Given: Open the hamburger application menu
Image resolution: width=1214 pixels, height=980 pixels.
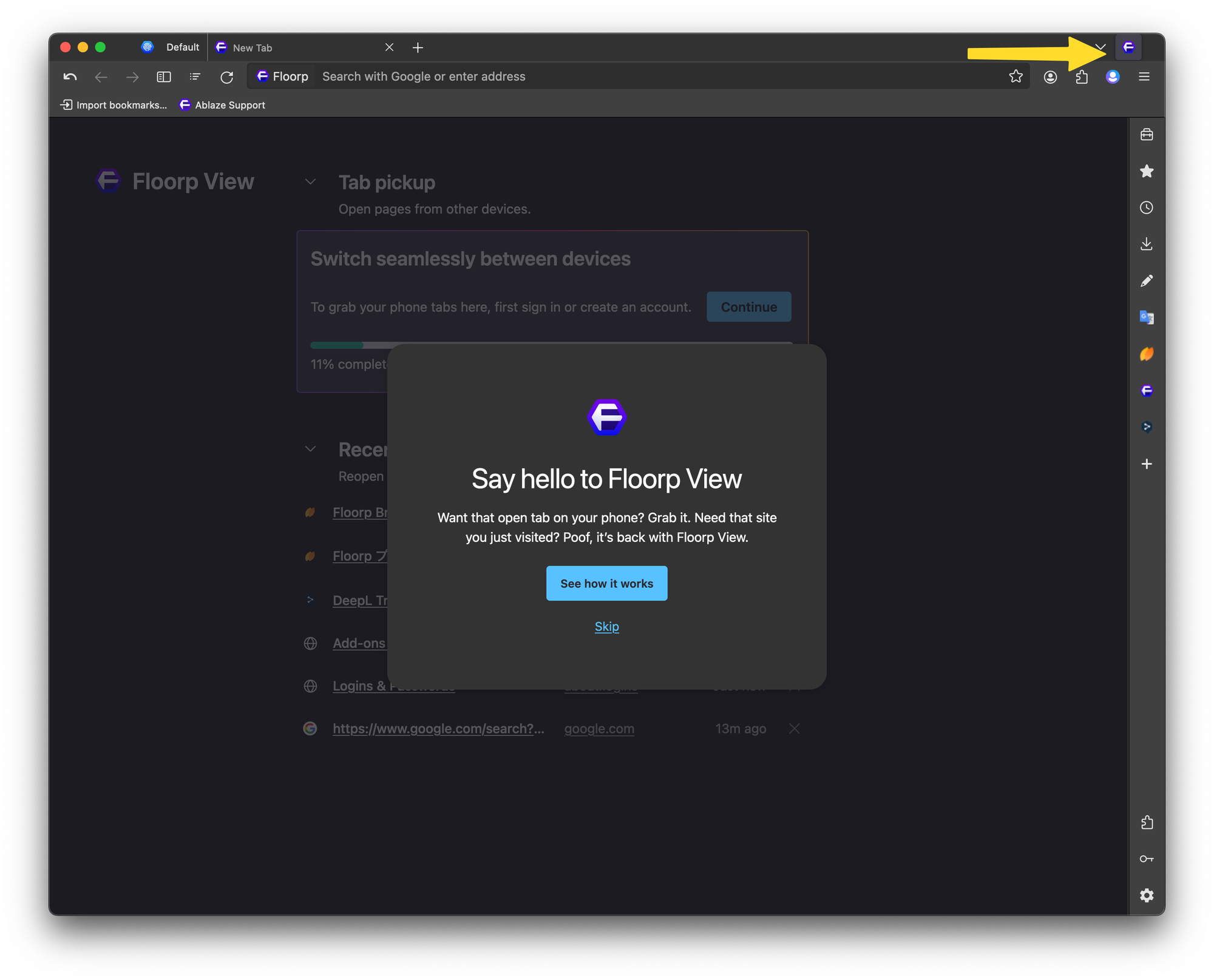Looking at the screenshot, I should click(1144, 77).
